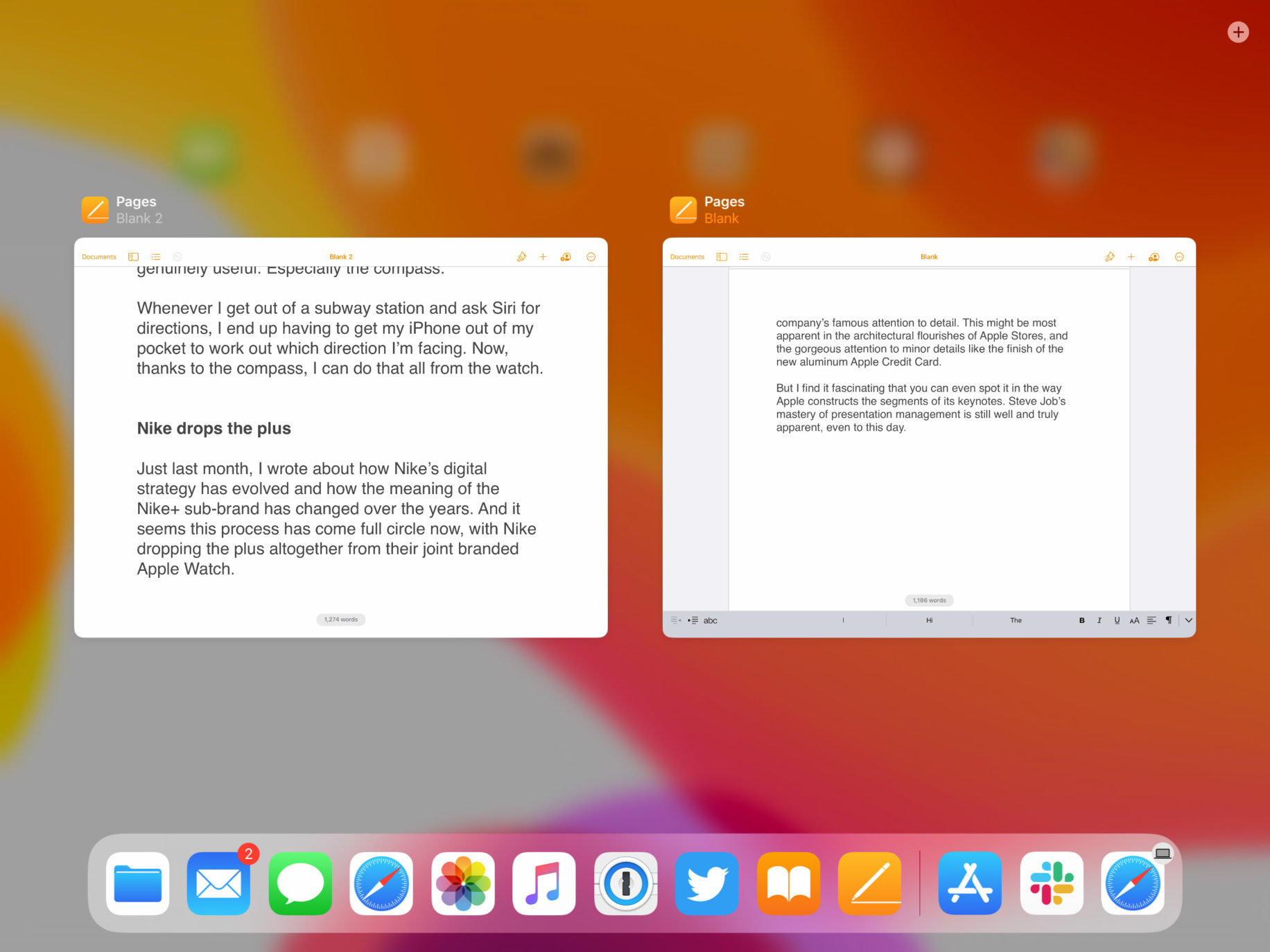Tap the undo icon in the Blank window

pos(765,256)
